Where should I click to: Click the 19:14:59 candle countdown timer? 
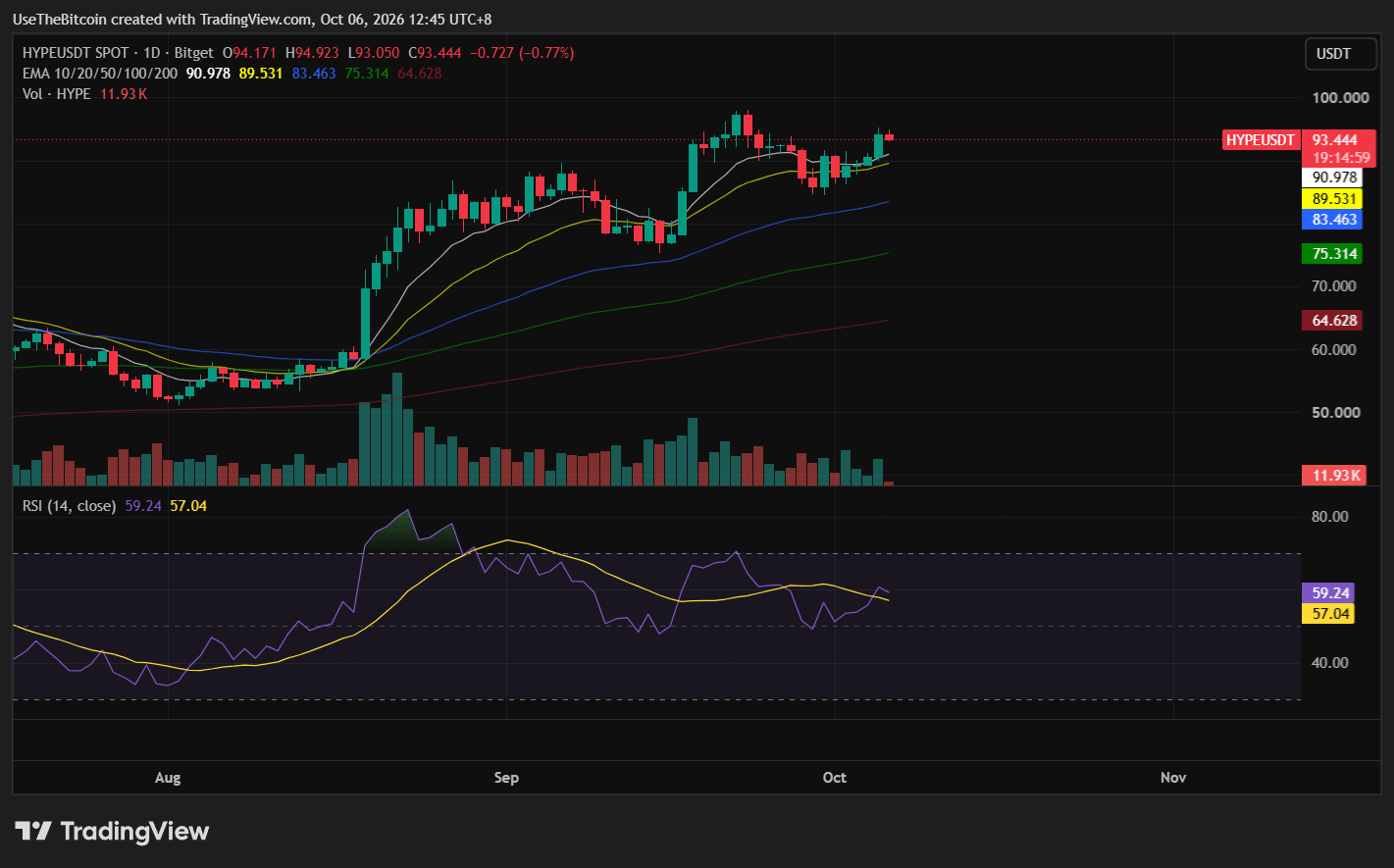pos(1341,158)
